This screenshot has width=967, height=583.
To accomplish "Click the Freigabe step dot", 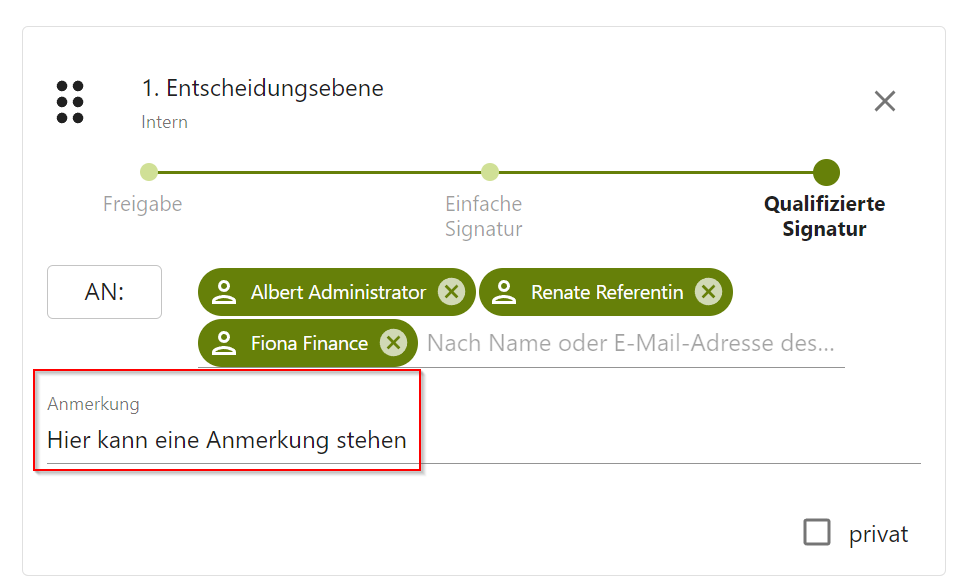I will point(150,172).
